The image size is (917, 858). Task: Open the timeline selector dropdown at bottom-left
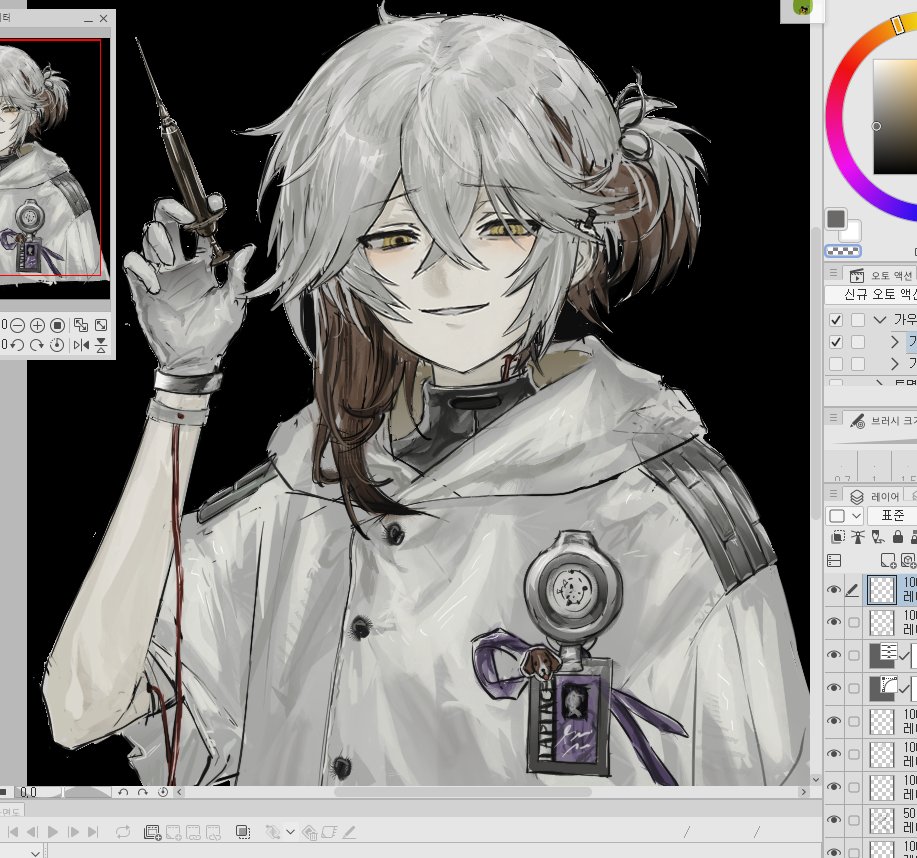coord(36,853)
